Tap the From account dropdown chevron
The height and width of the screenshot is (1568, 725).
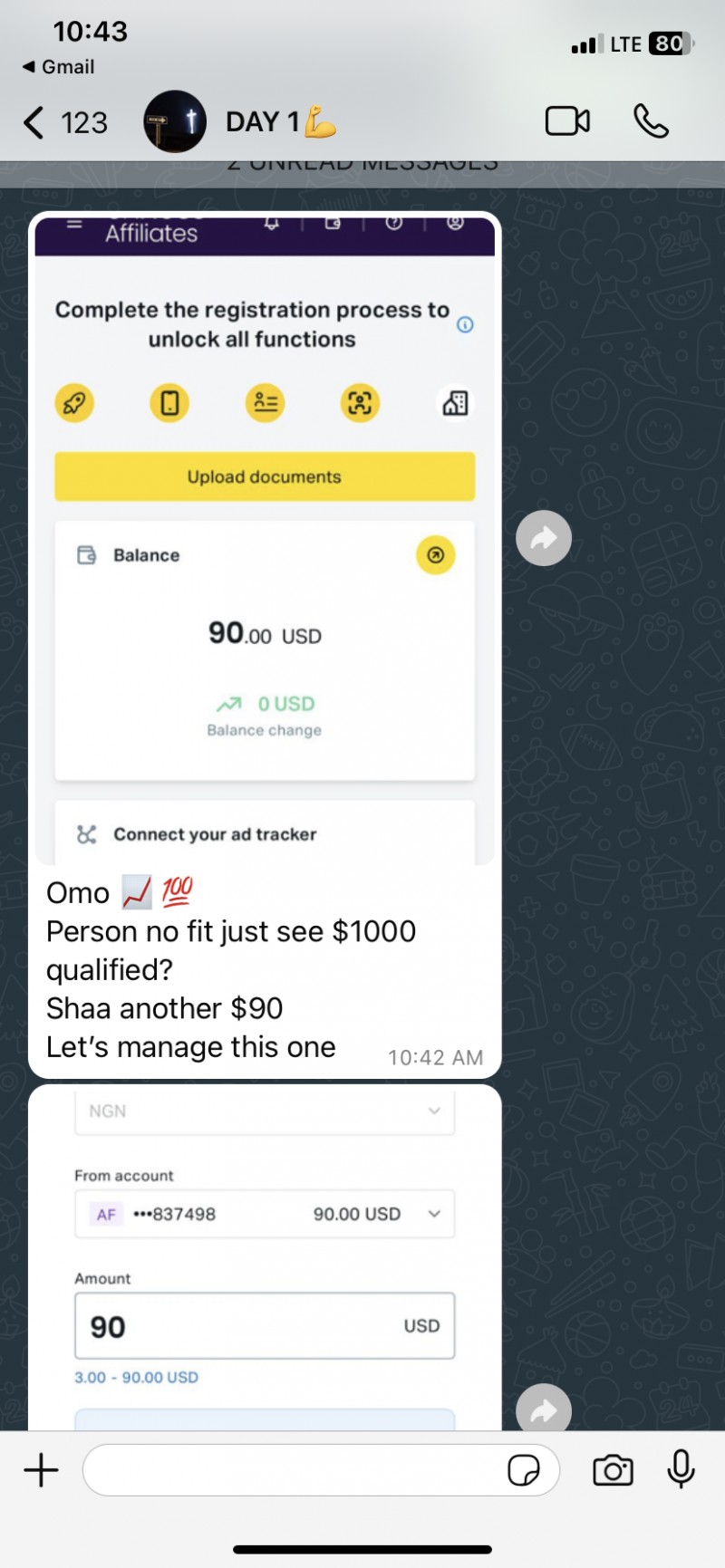point(434,1214)
